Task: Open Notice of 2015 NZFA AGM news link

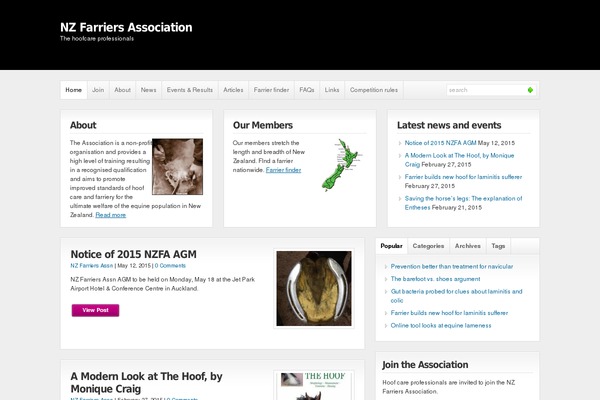Action: pyautogui.click(x=440, y=143)
